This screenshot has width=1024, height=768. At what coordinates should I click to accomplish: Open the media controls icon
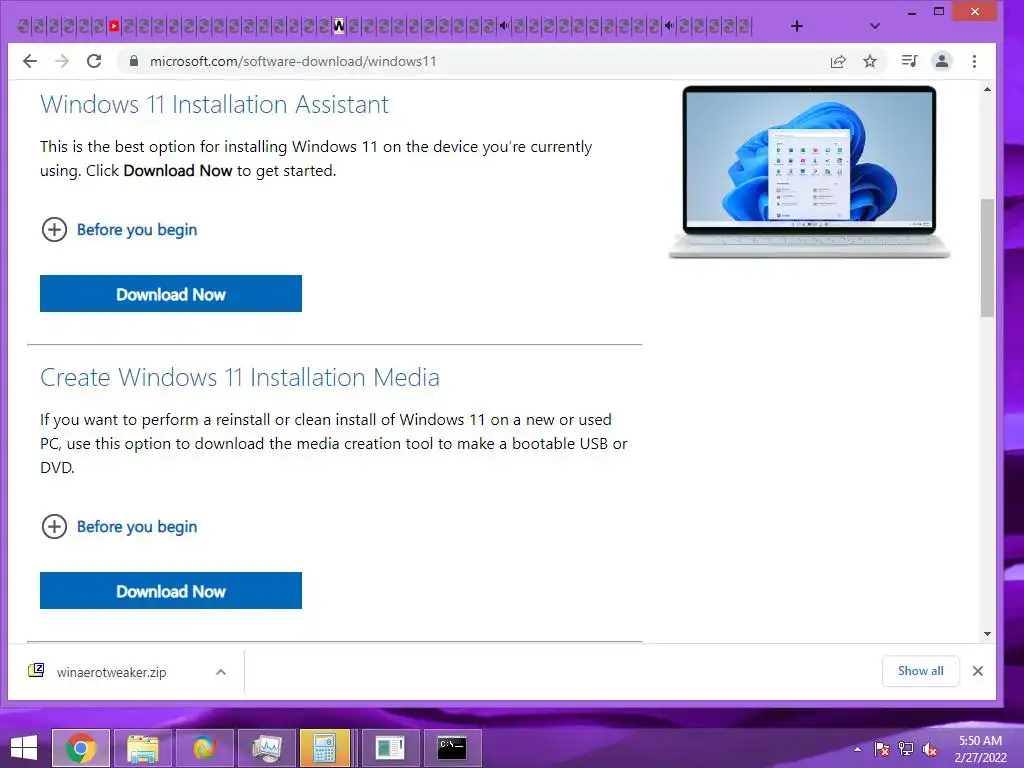[x=909, y=61]
